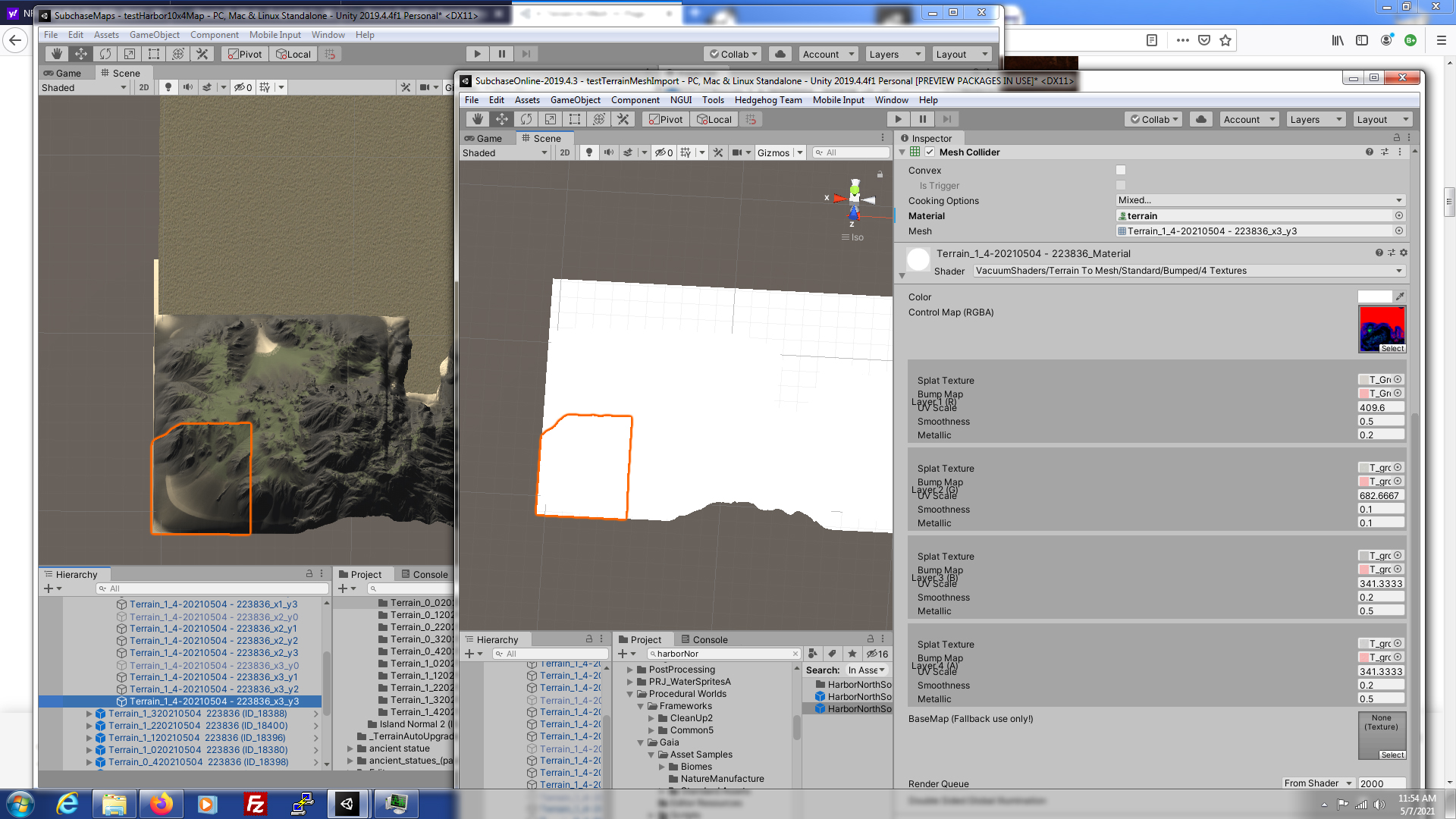Open camera settings in front Scene view

[x=736, y=152]
